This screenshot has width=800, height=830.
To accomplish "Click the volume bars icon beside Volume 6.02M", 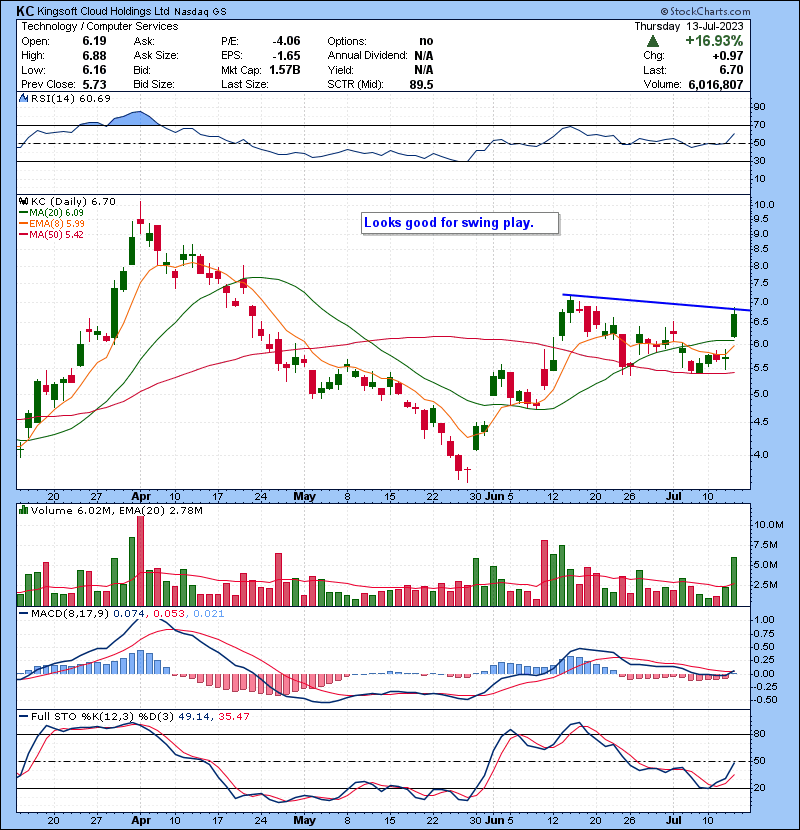I will (23, 510).
